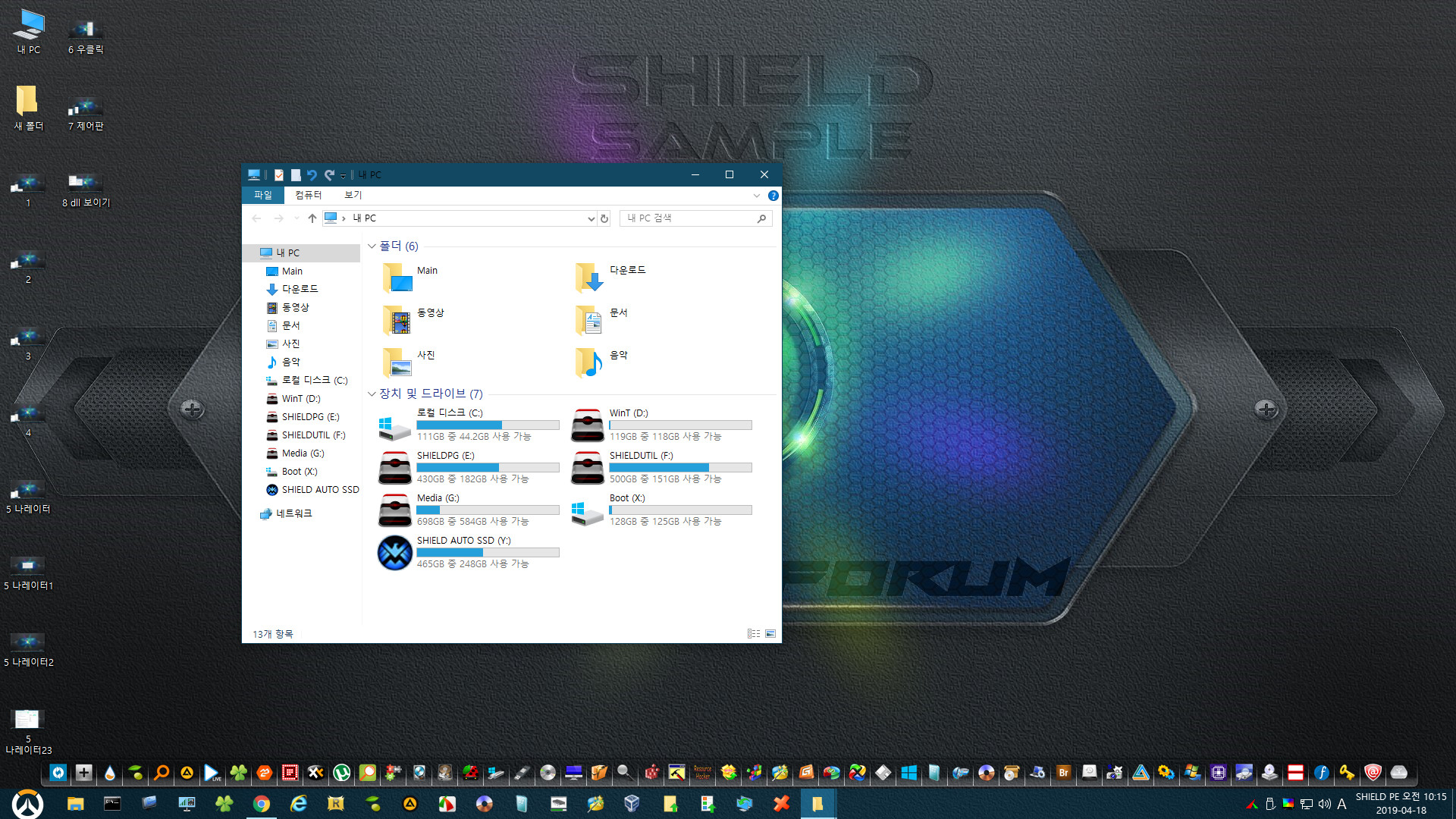Open the 내 PC desktop shortcut
The height and width of the screenshot is (819, 1456).
[x=29, y=32]
